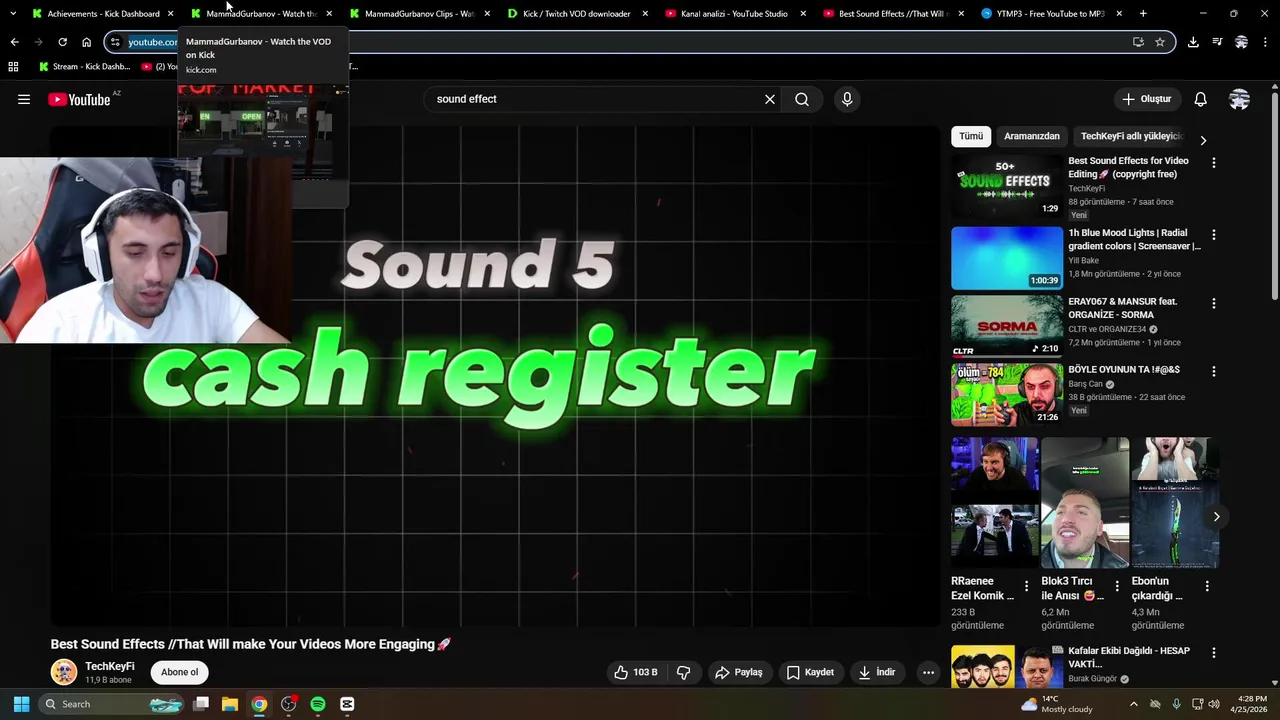Switch to Achievements - Kick Dashboard tab
This screenshot has width=1280, height=720.
103,14
